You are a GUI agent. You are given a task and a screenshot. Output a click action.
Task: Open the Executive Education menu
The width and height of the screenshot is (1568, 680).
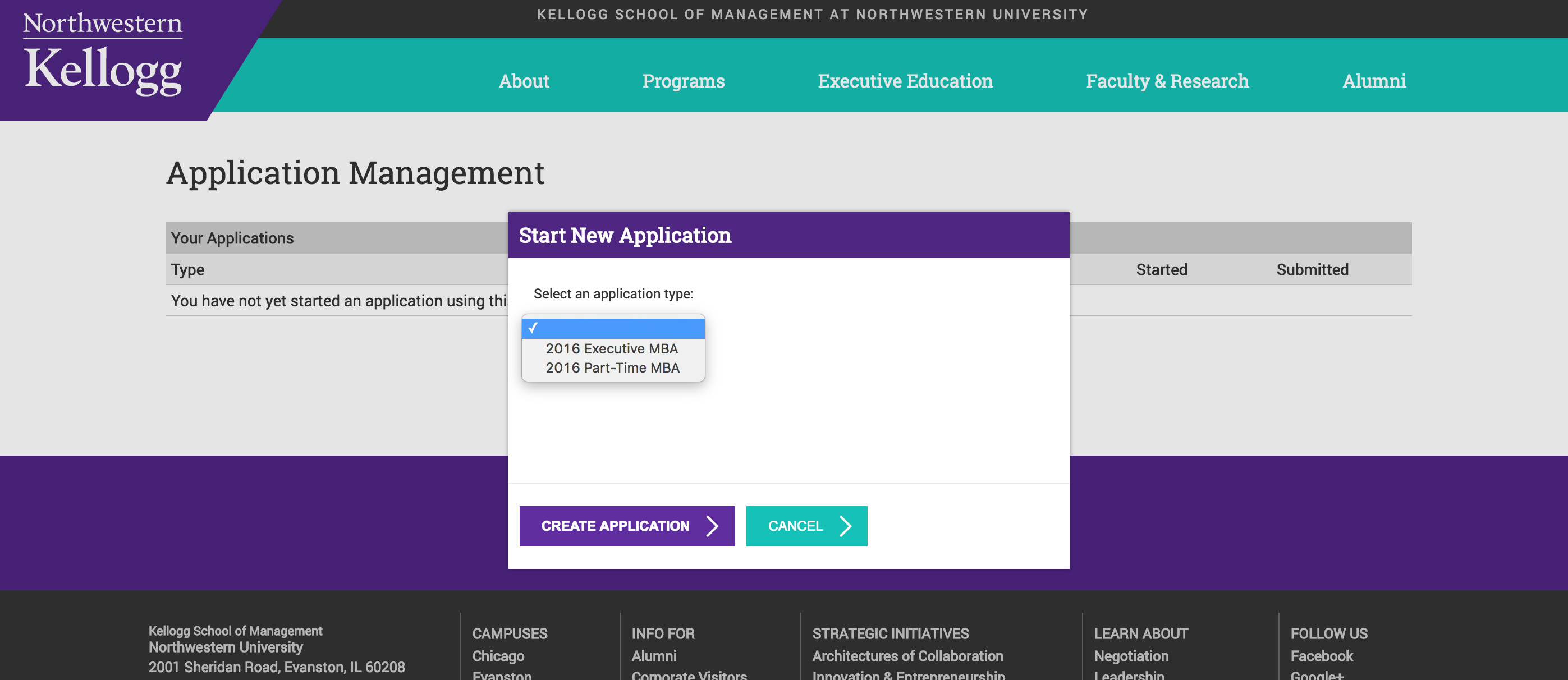(x=905, y=80)
